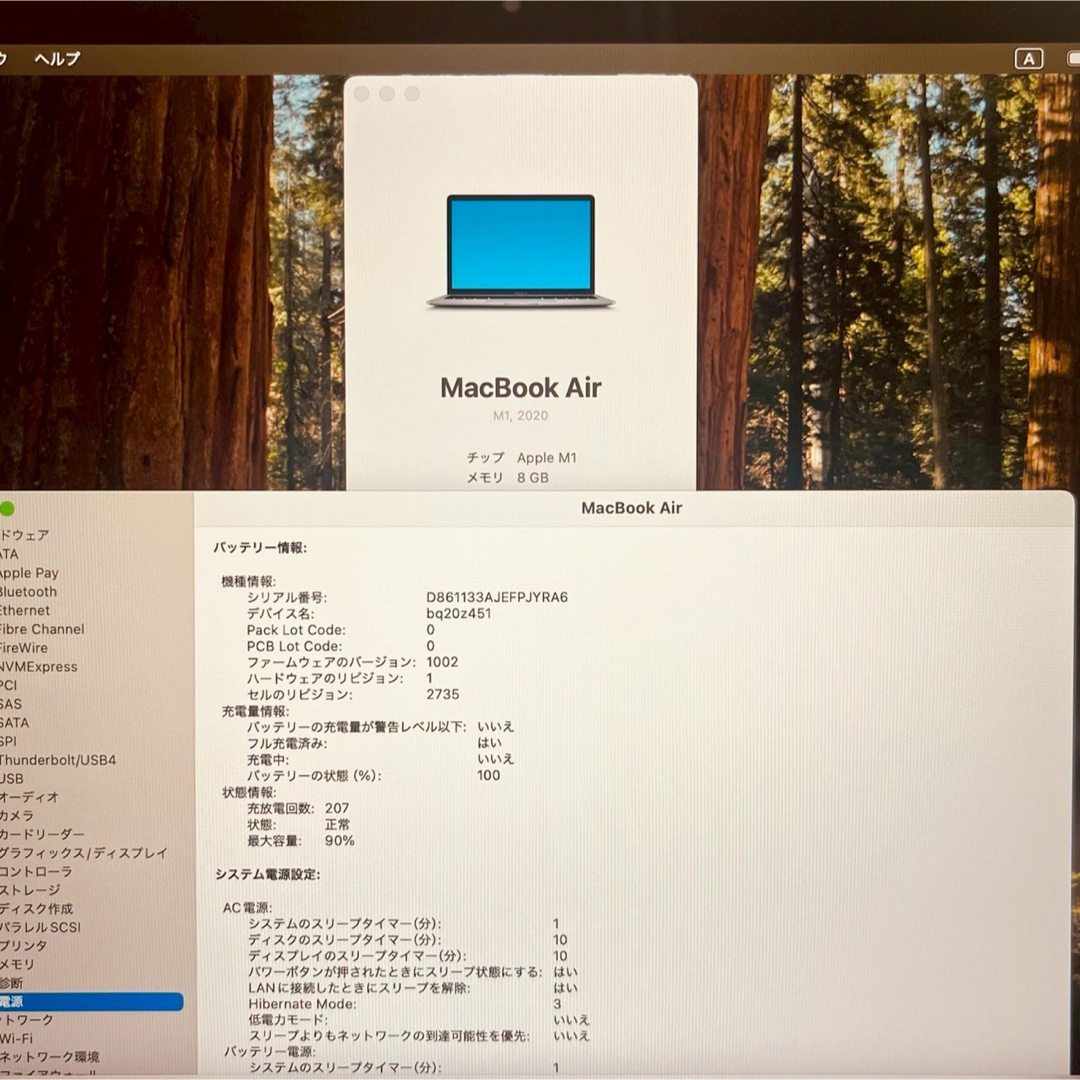Click the "M1, 2020" model text in the About window
This screenshot has width=1080, height=1080.
[x=521, y=415]
